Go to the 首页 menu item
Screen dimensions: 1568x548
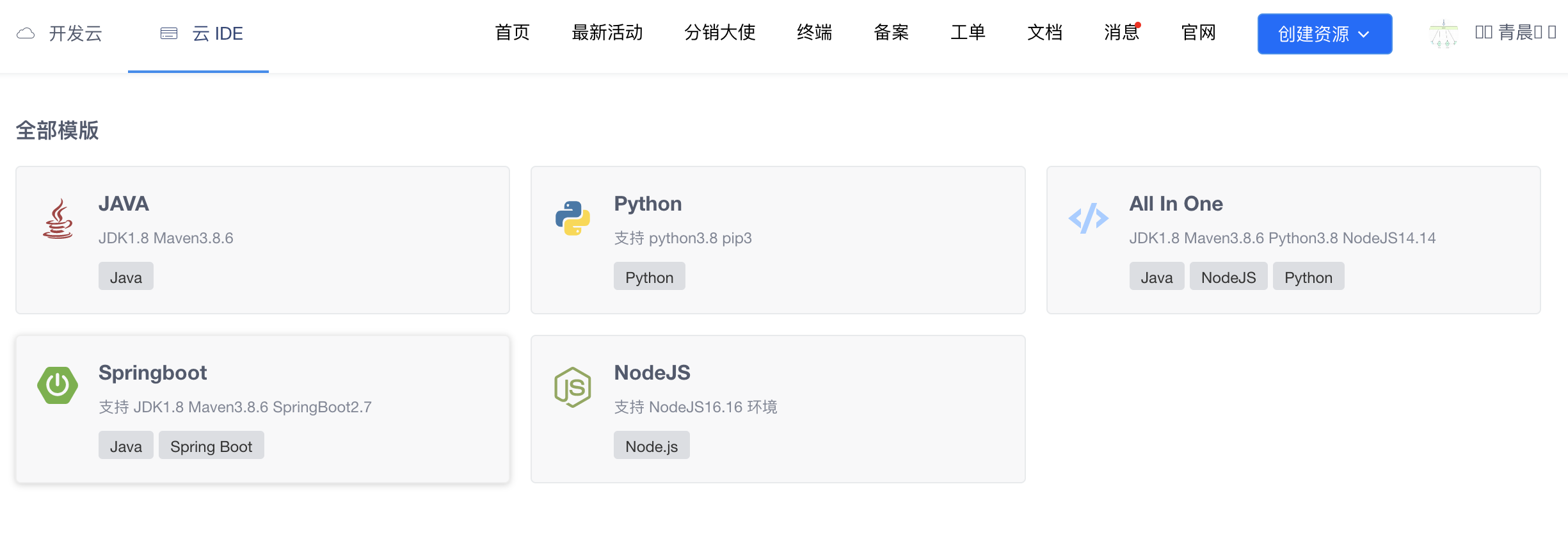click(513, 33)
